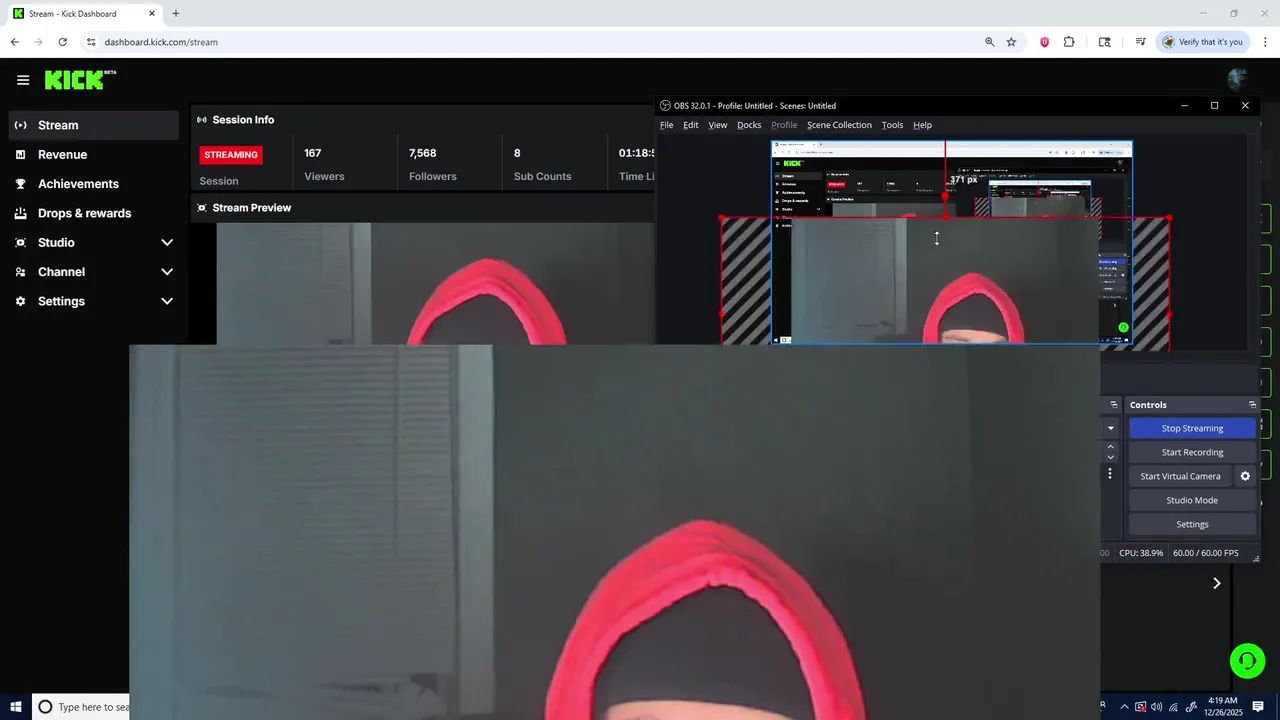The width and height of the screenshot is (1280, 720).
Task: Go back in the browser
Action: (14, 42)
